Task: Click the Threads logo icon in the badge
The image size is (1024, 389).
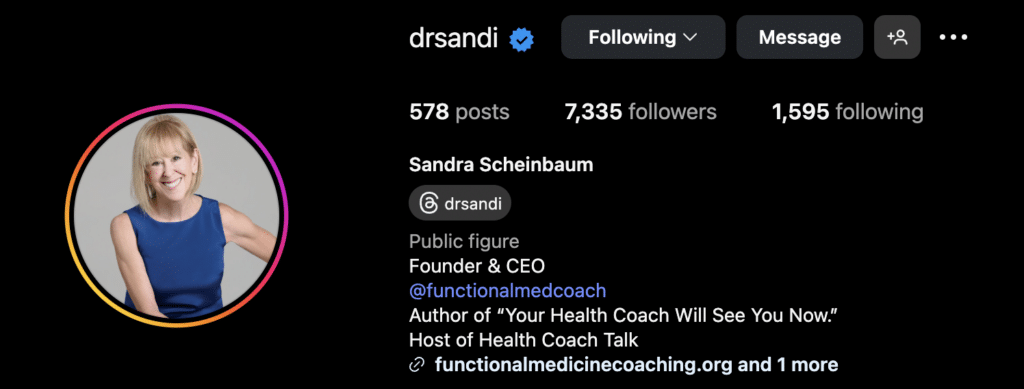Action: point(428,204)
